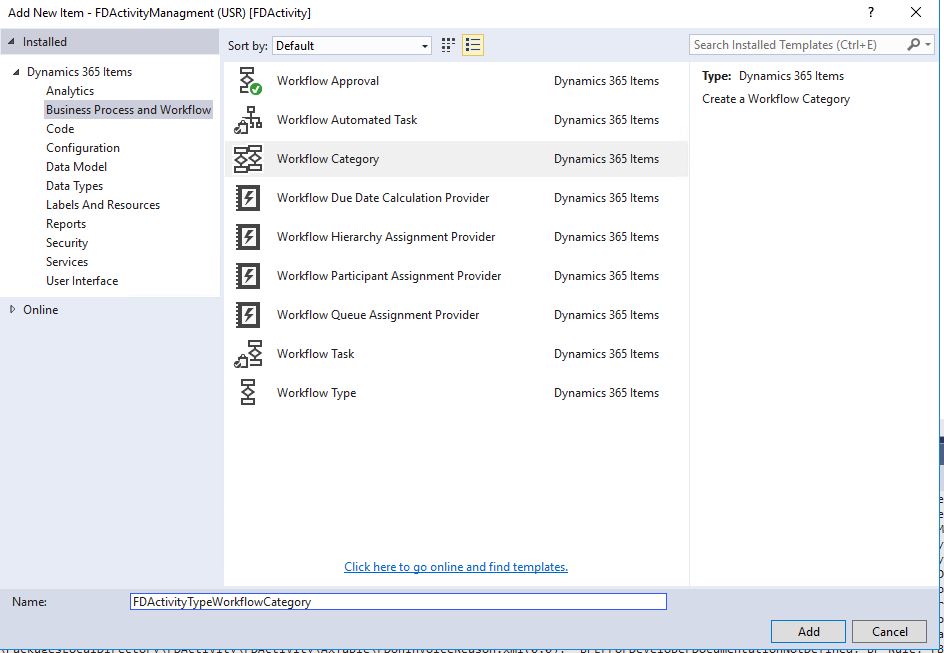Screen dimensions: 944x653
Task: Open the online templates link
Action: 456,567
